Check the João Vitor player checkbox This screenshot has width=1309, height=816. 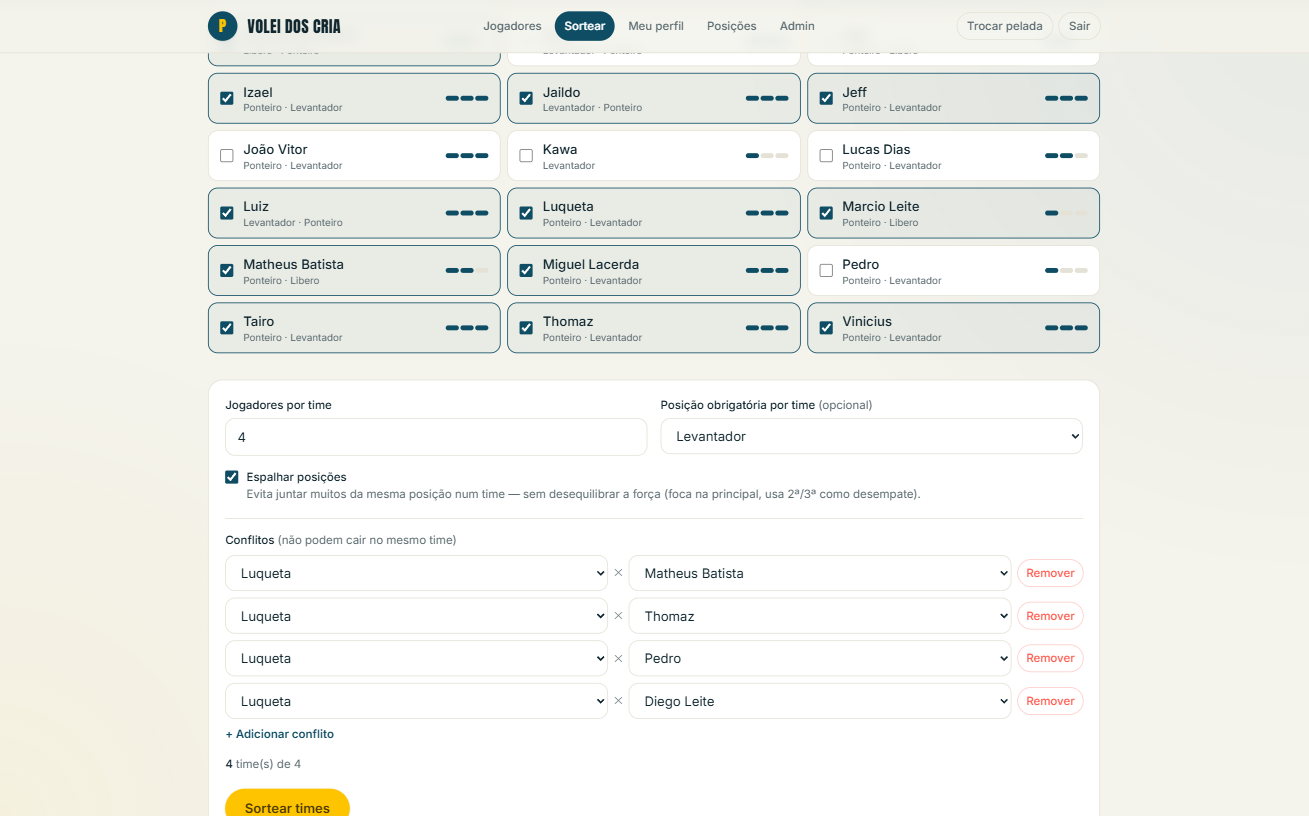(x=227, y=156)
